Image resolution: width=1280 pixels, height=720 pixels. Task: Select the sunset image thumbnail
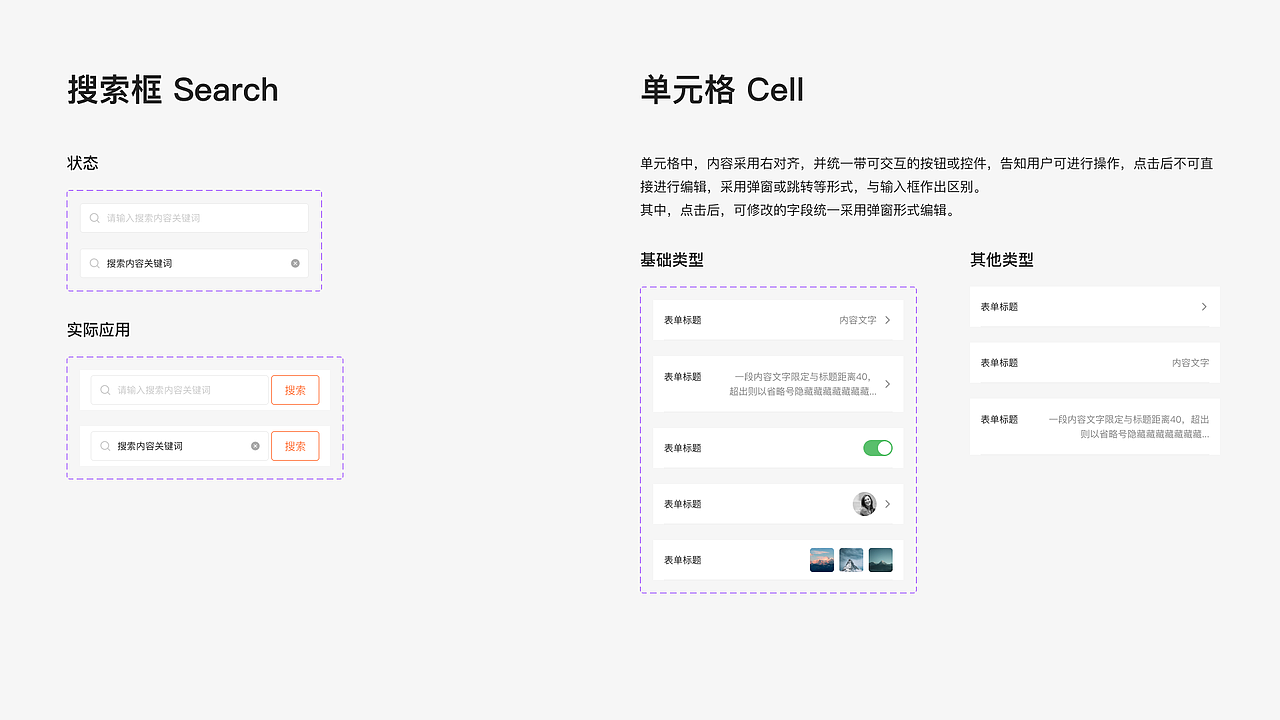click(x=821, y=560)
